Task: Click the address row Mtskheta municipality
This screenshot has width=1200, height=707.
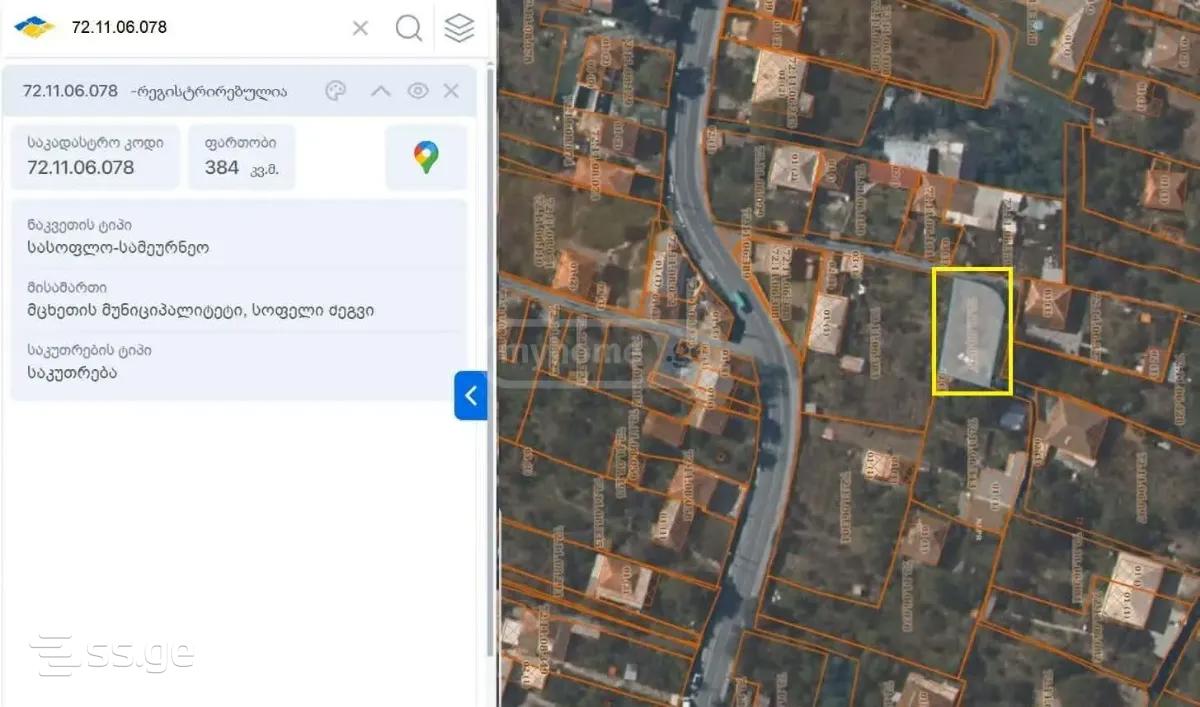Action: click(x=238, y=300)
